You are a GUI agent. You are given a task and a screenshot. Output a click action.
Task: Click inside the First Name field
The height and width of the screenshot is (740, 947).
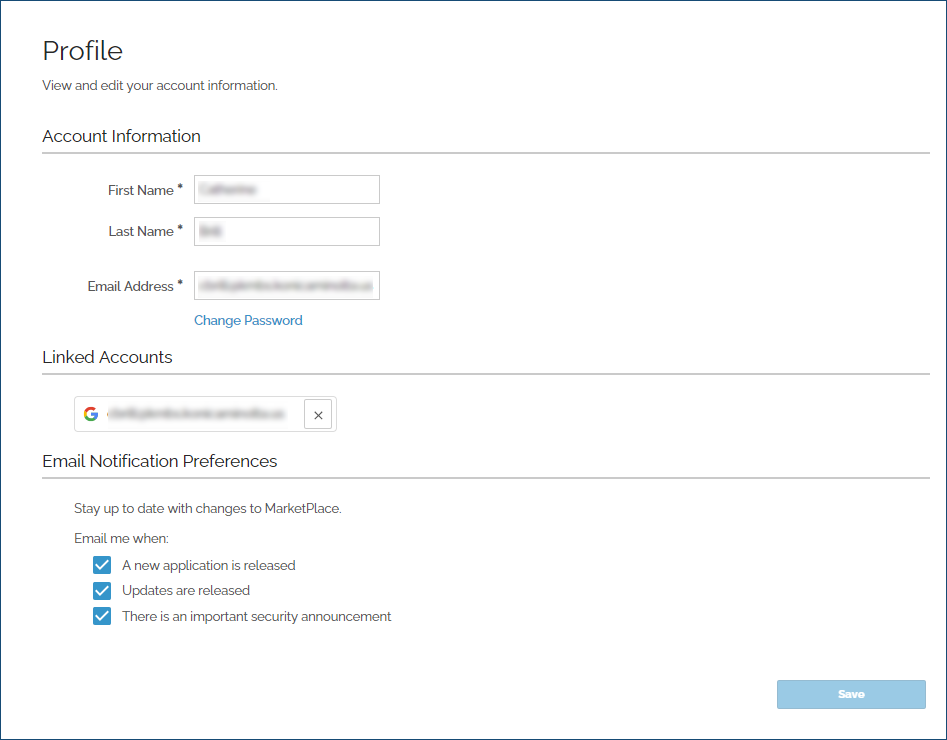(286, 189)
